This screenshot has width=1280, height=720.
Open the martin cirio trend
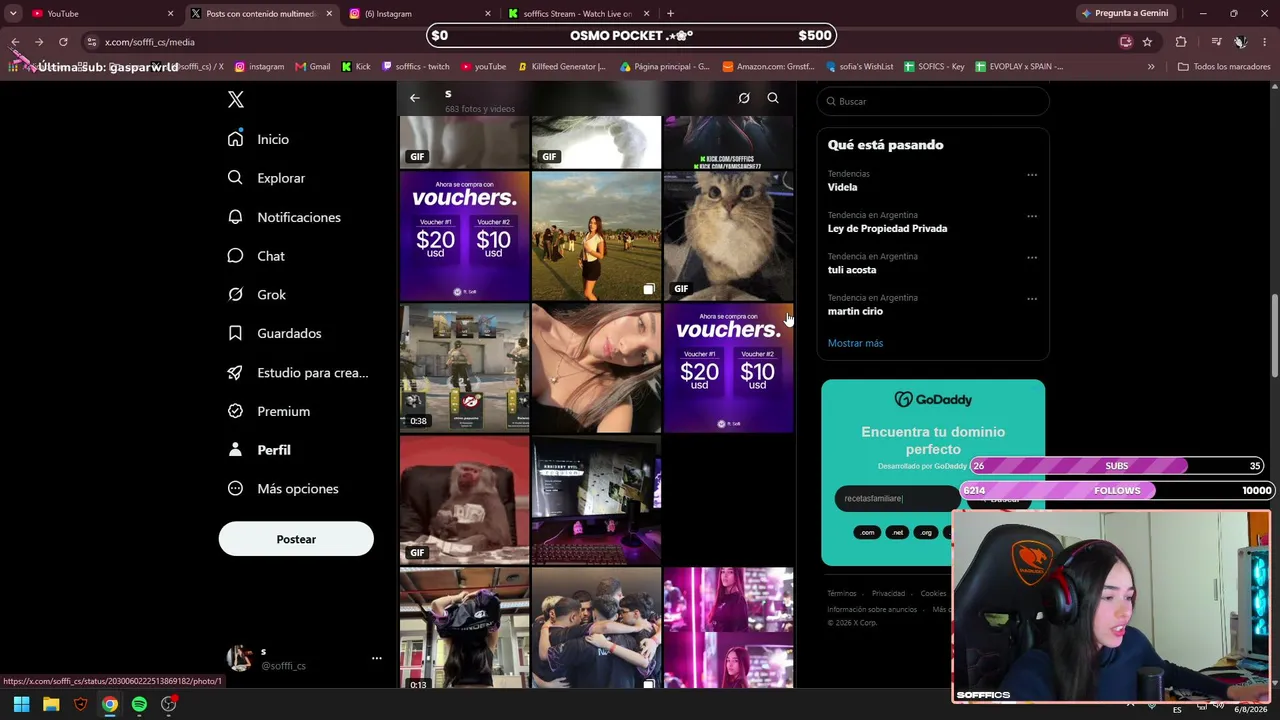(855, 311)
